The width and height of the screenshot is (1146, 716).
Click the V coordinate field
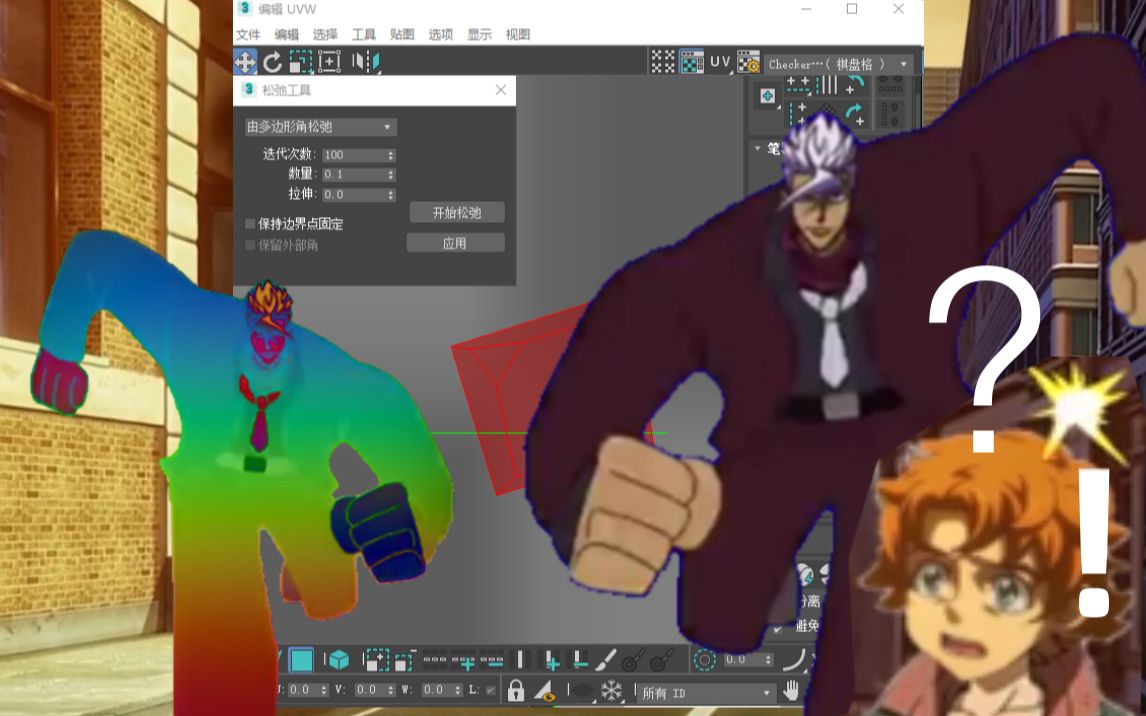(373, 690)
